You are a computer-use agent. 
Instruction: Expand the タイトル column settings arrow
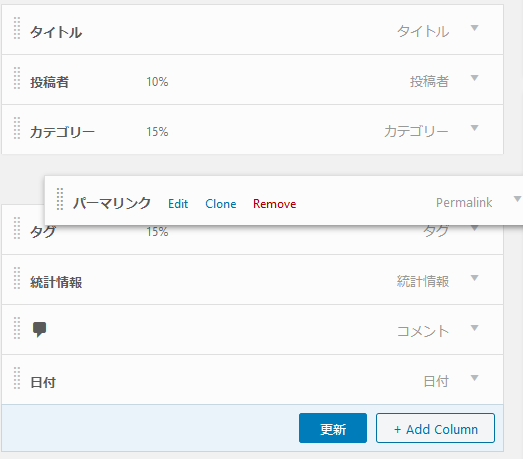pos(474,28)
